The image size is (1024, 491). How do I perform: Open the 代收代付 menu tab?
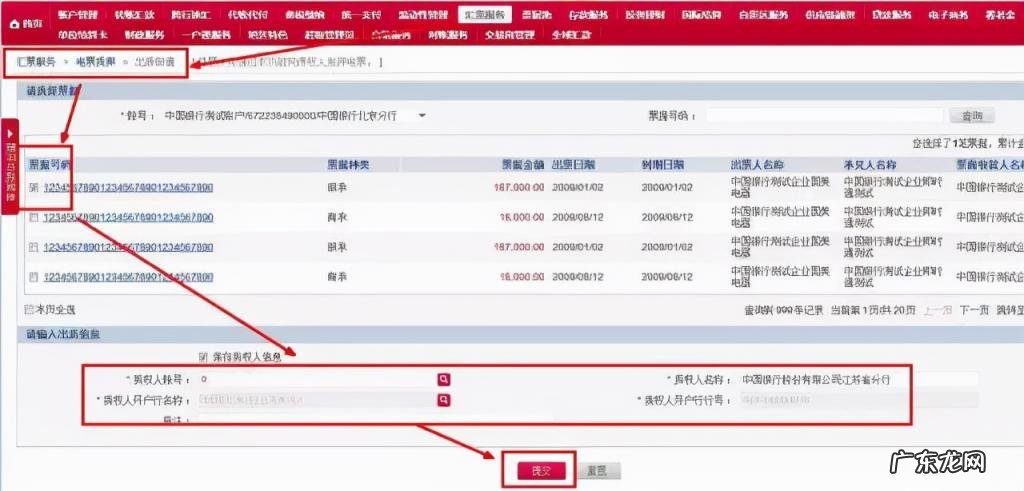pos(248,15)
